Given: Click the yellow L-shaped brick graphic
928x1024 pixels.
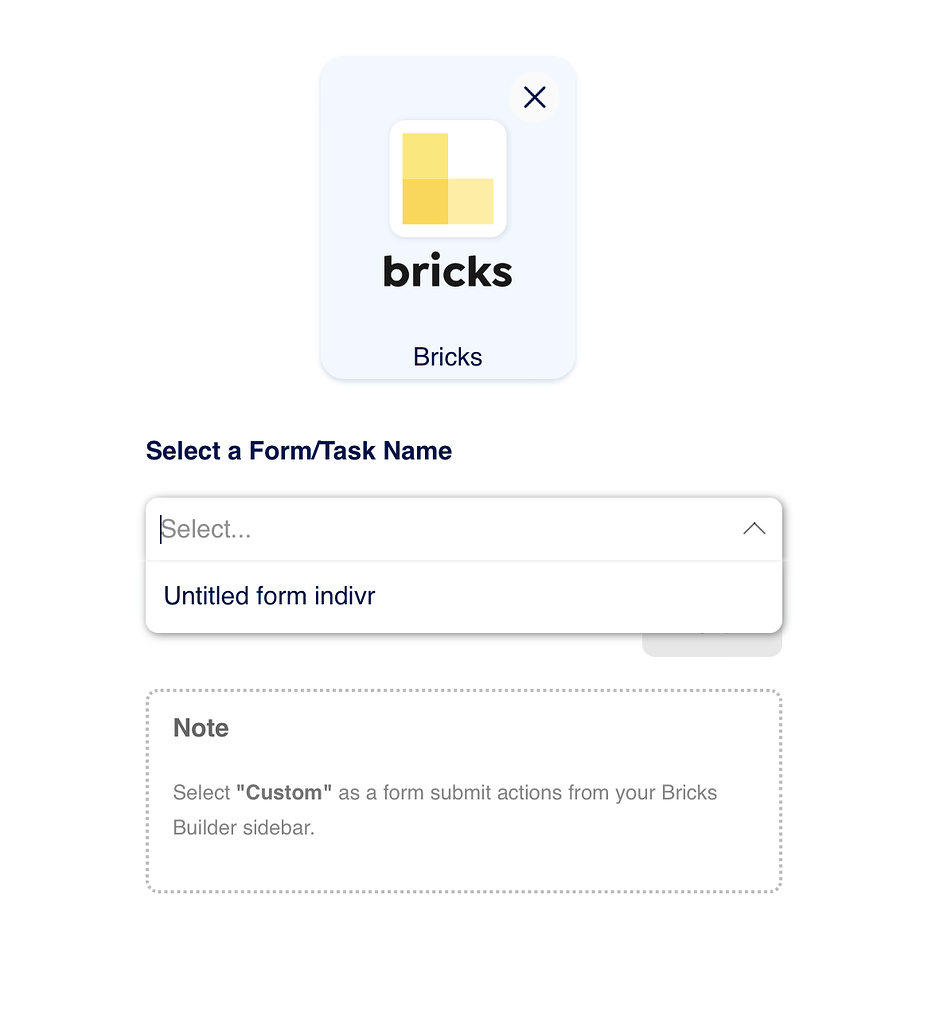Looking at the screenshot, I should [447, 178].
